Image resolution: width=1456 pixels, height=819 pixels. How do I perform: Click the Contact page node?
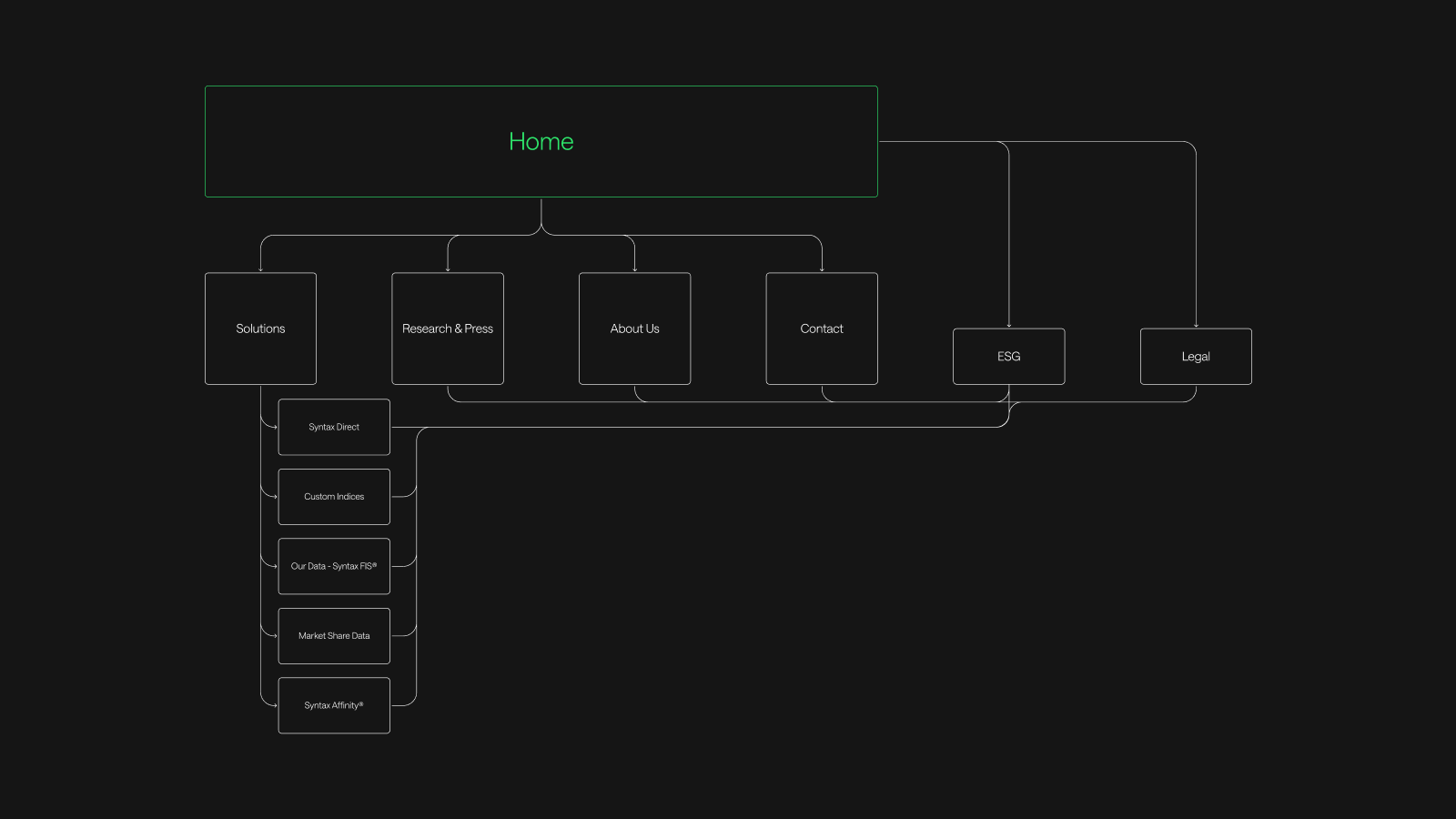pos(821,329)
